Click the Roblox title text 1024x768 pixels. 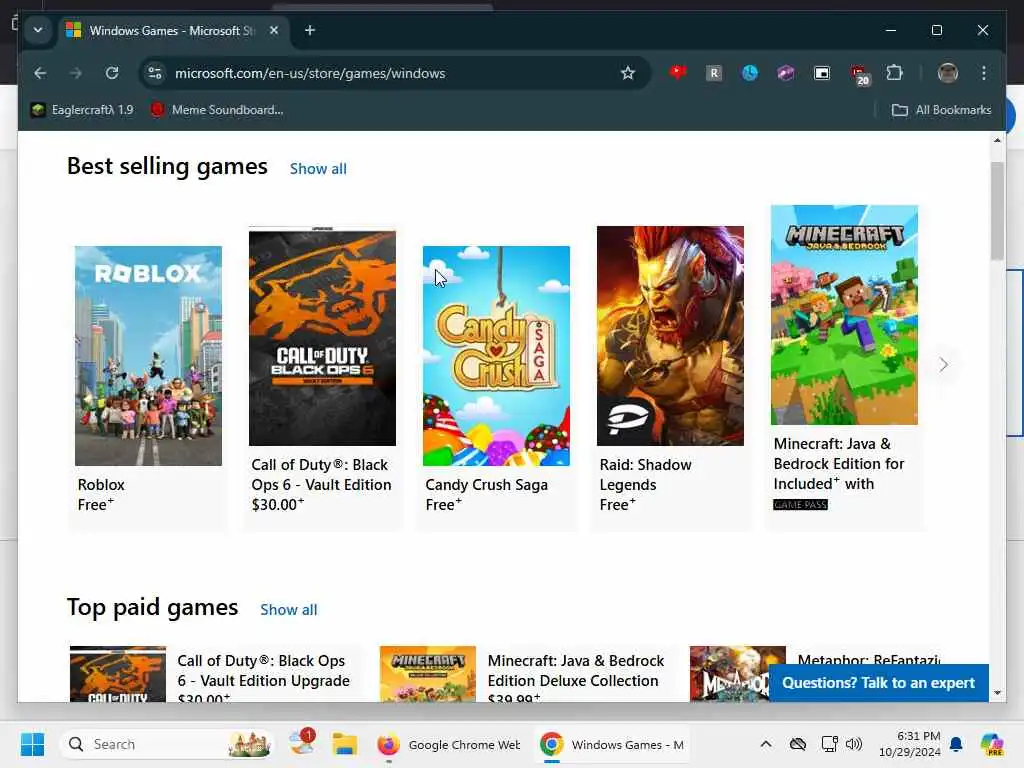click(x=101, y=485)
